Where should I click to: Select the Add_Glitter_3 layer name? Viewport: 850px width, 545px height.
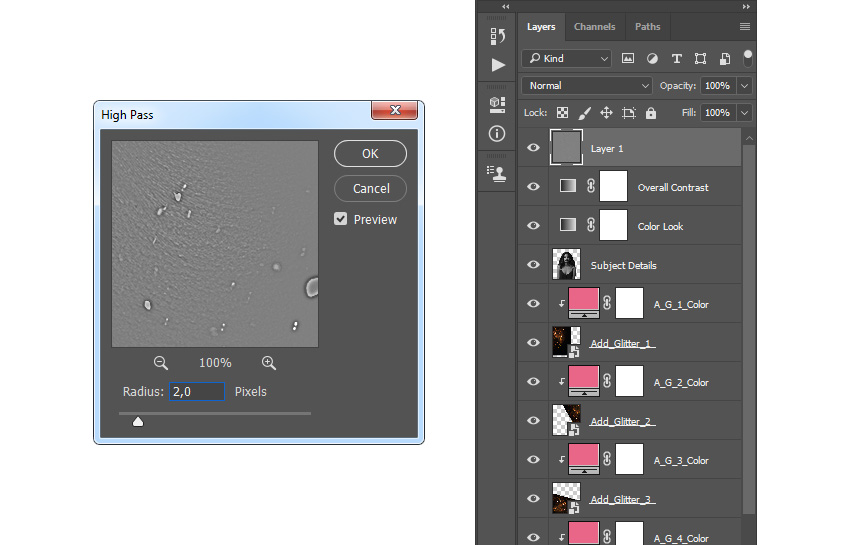622,499
